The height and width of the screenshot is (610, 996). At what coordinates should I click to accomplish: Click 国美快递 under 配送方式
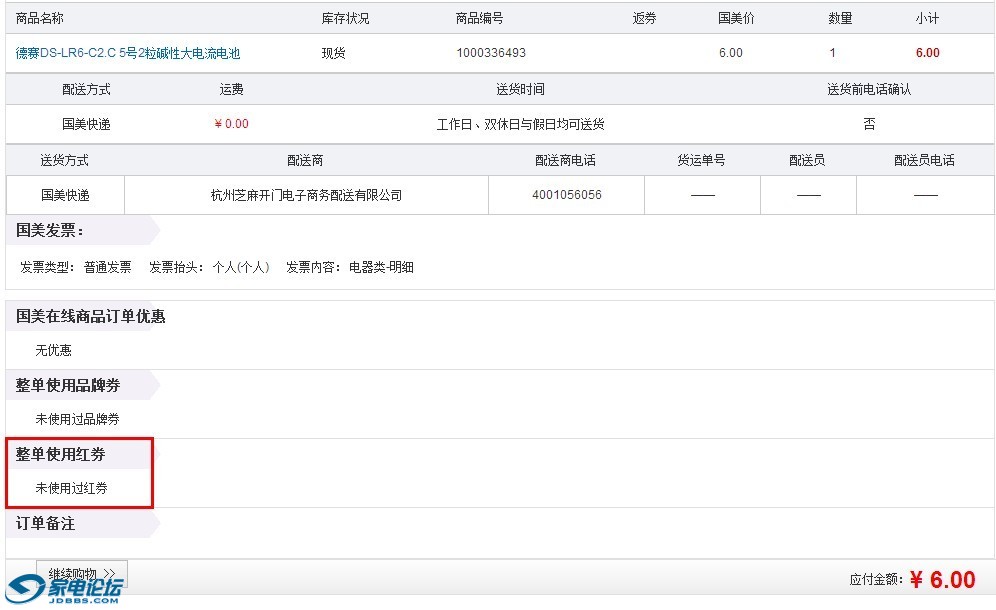pos(86,125)
